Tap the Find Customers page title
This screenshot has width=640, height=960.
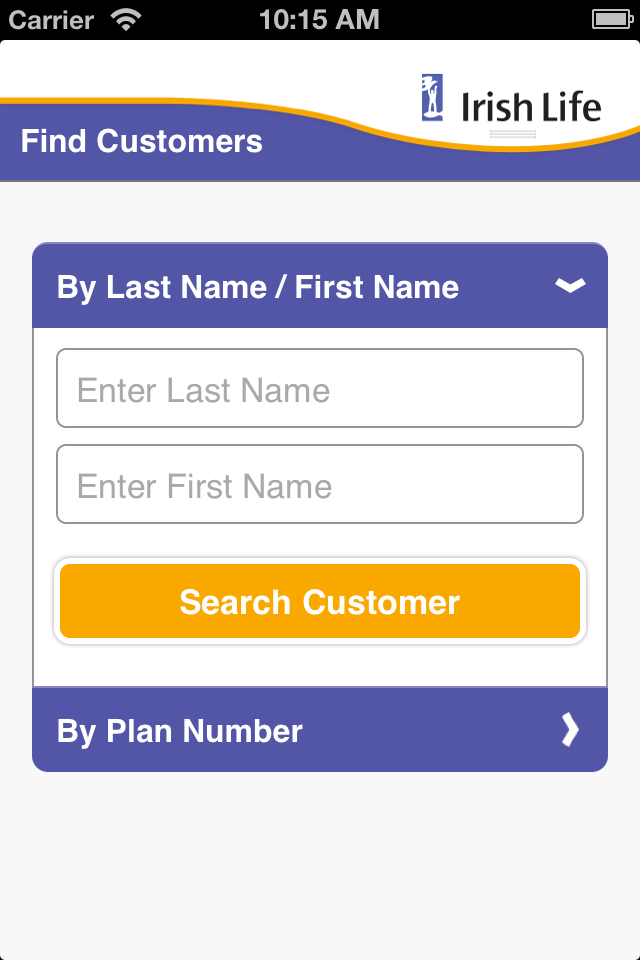[x=142, y=141]
